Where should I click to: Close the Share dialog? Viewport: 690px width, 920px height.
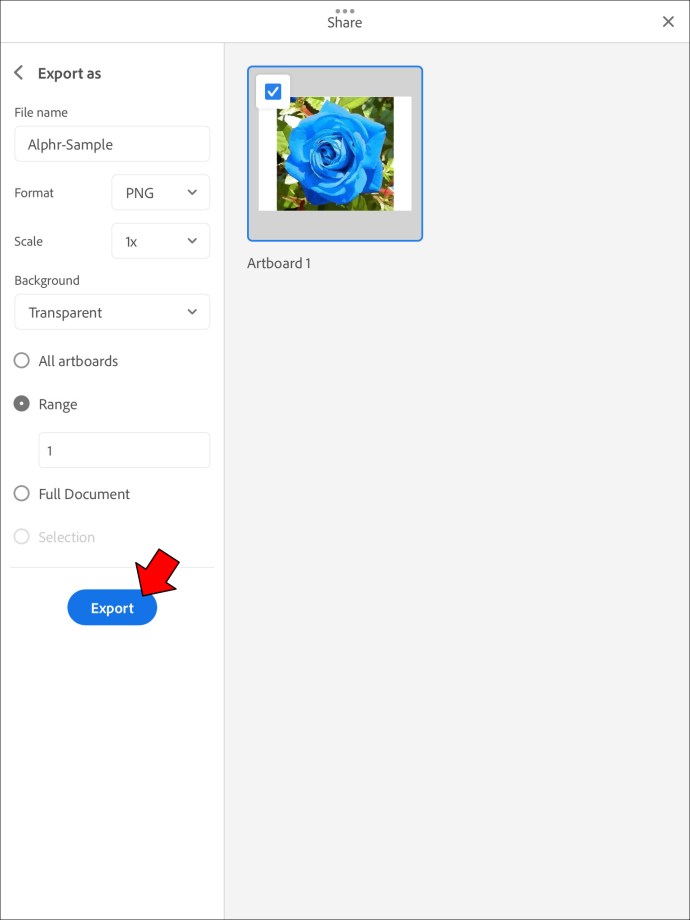point(668,22)
